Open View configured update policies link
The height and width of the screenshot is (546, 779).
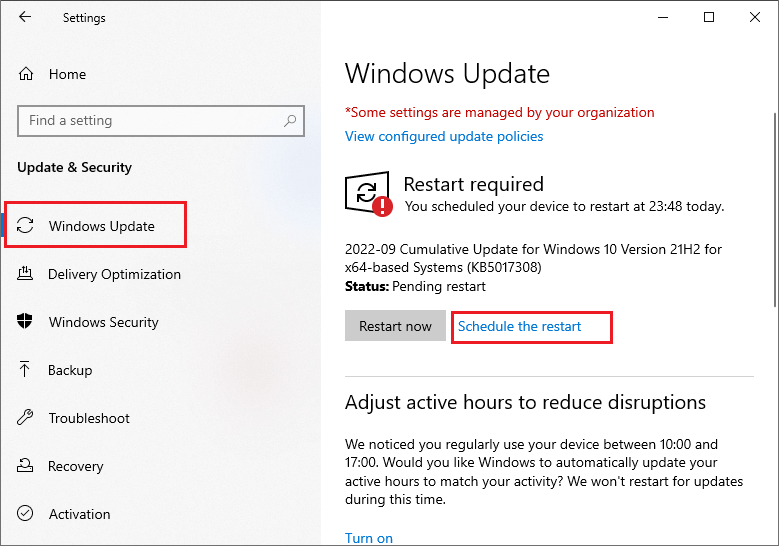coord(444,136)
